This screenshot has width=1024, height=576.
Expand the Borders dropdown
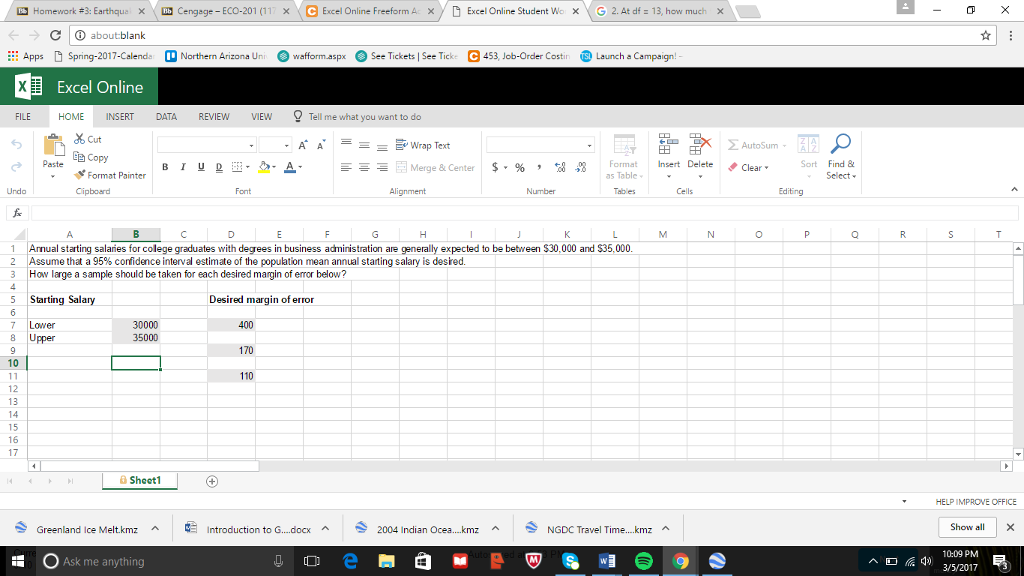[x=247, y=167]
